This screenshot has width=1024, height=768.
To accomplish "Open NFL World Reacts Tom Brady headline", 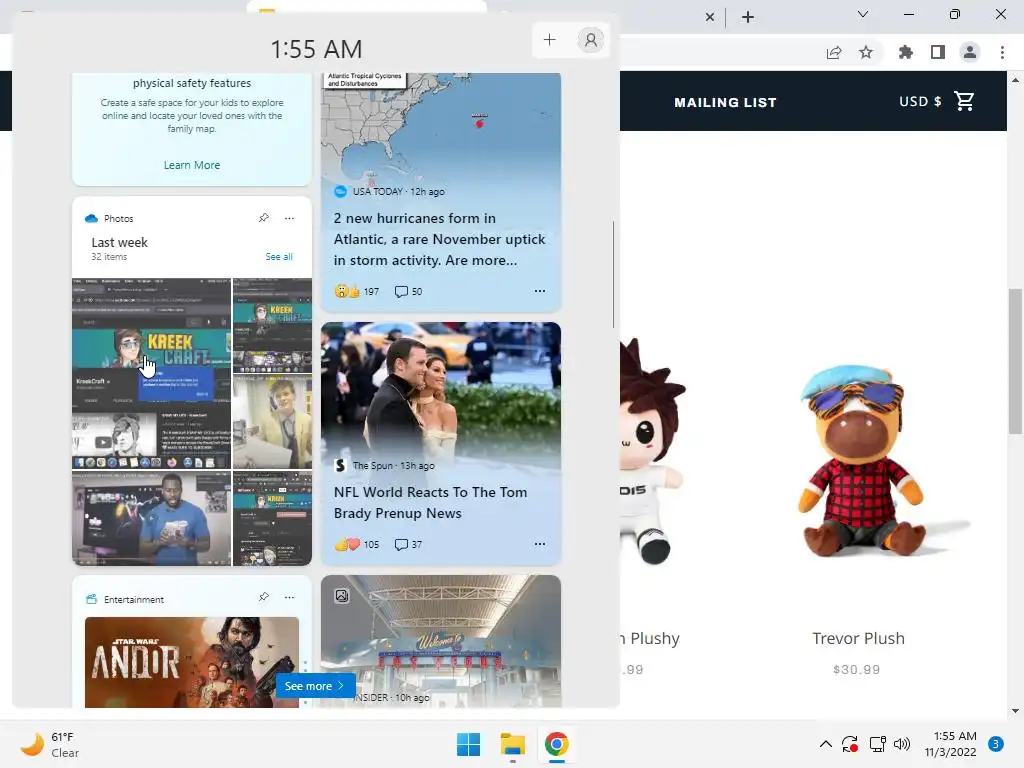I will point(430,503).
